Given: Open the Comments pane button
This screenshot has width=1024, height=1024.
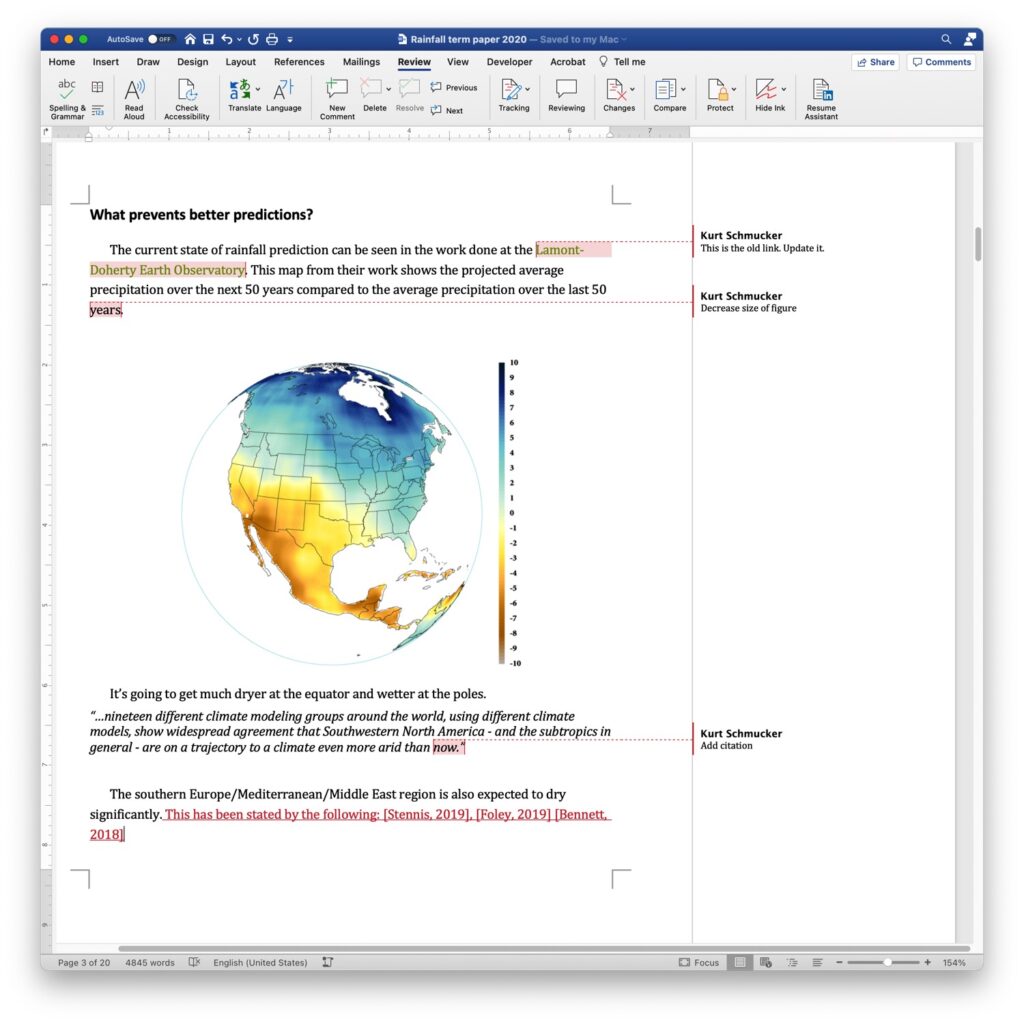Looking at the screenshot, I should point(941,62).
